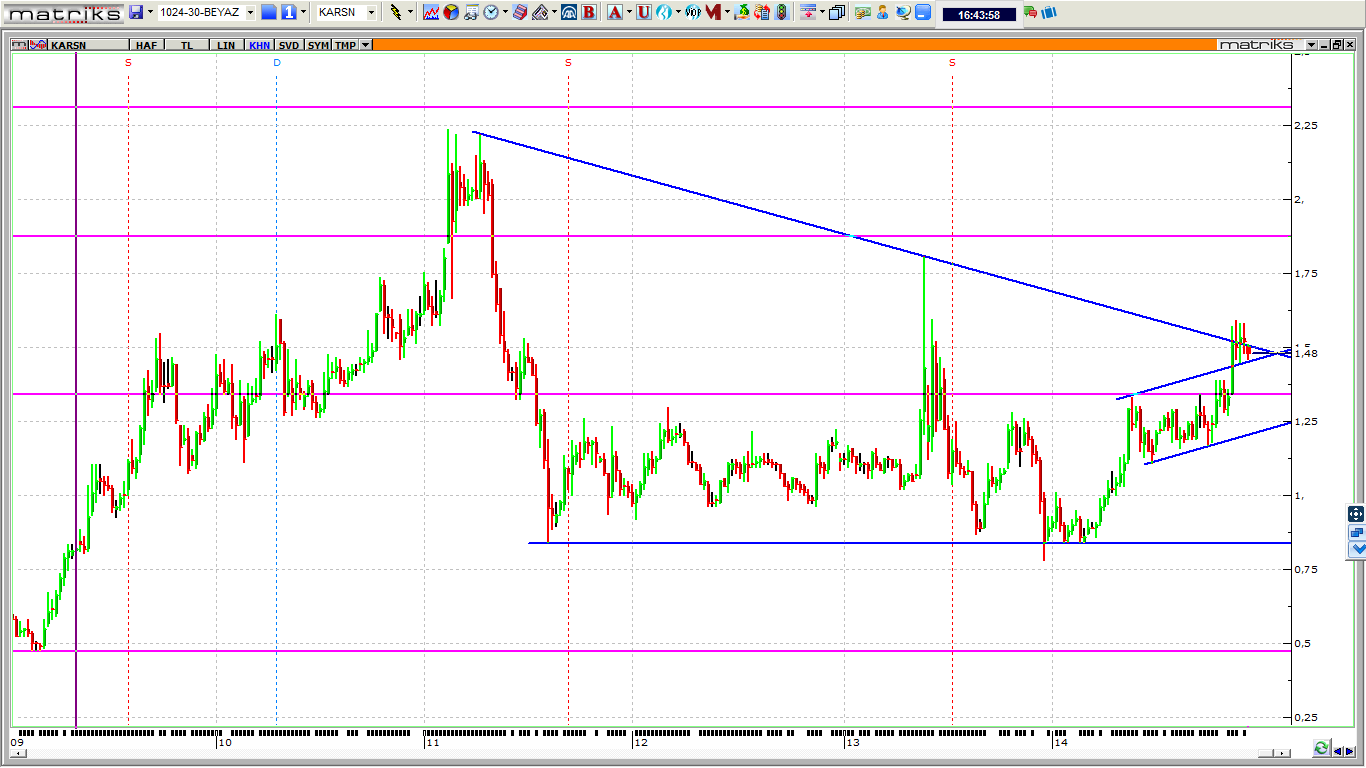Click the green refresh icon below chart

point(1322,748)
